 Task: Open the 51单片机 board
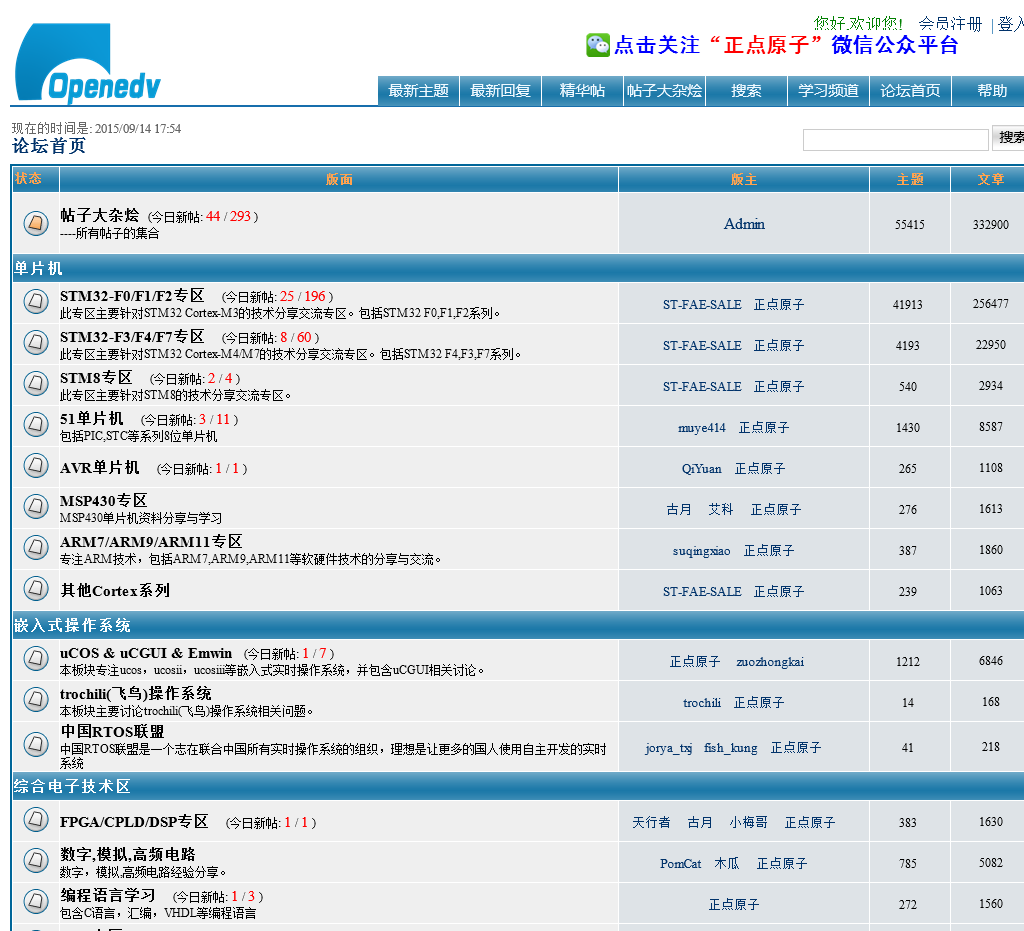(x=91, y=418)
